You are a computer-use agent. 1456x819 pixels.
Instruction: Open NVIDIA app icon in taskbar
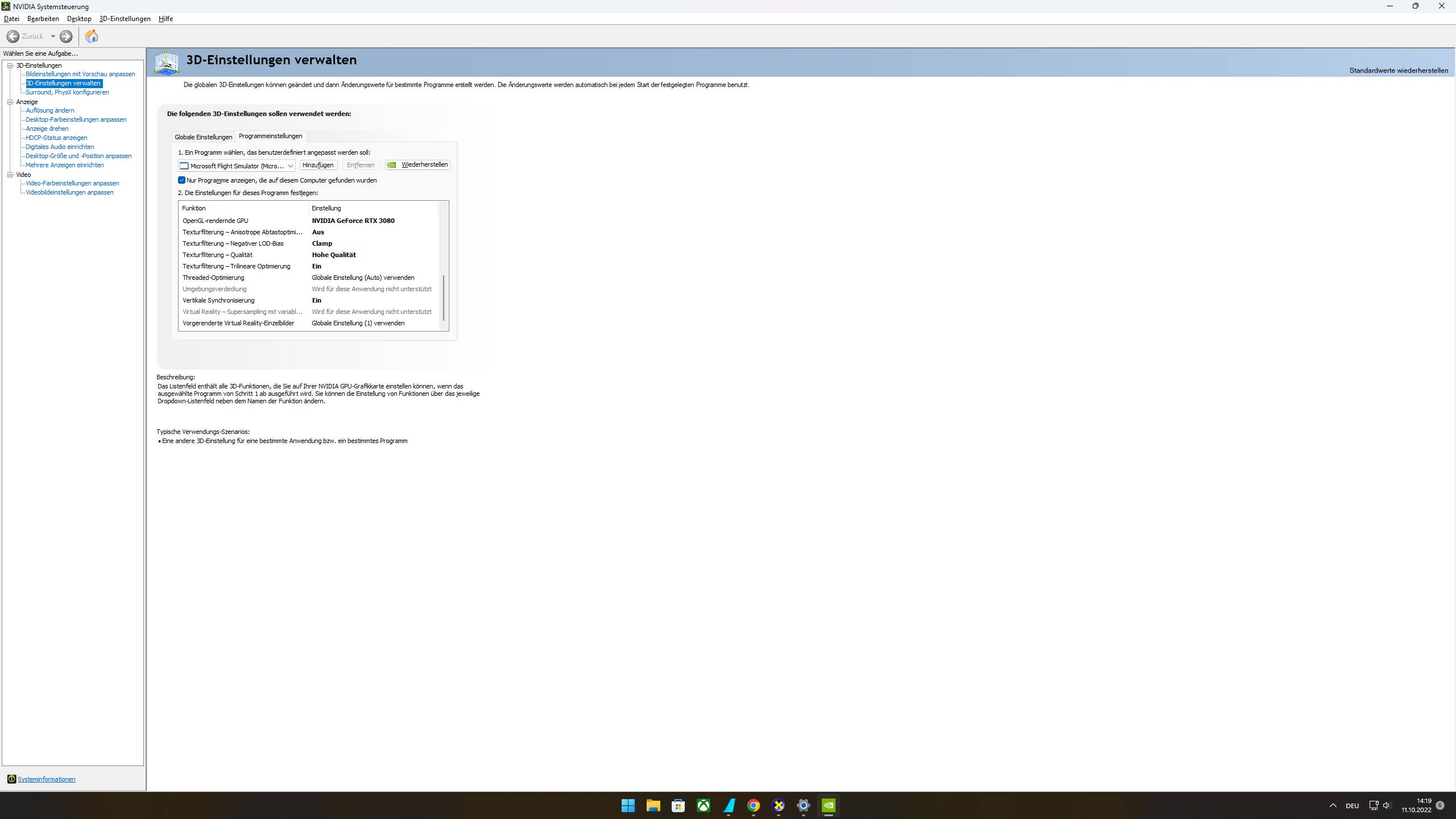tap(829, 805)
